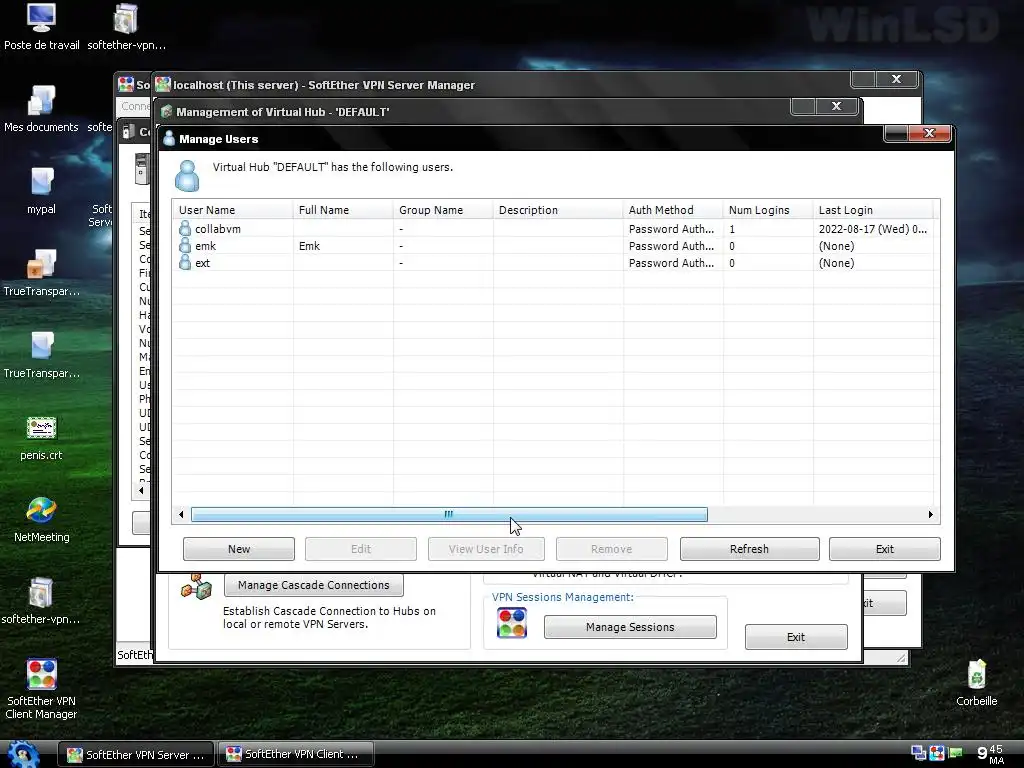This screenshot has width=1024, height=768.
Task: Launch NetMeeting desktop icon
Action: (41, 520)
